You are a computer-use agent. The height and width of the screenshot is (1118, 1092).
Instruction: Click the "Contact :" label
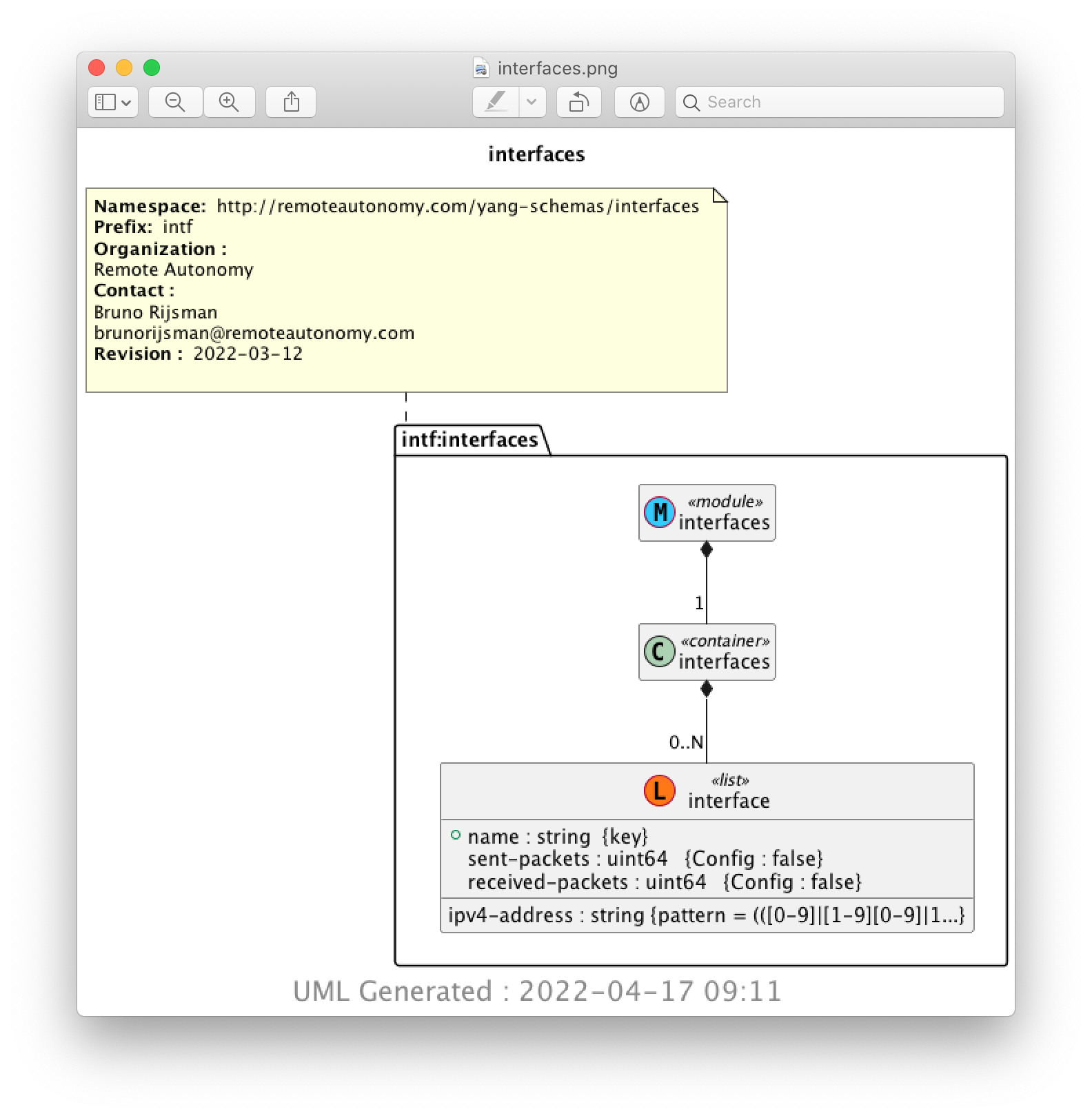[x=134, y=290]
